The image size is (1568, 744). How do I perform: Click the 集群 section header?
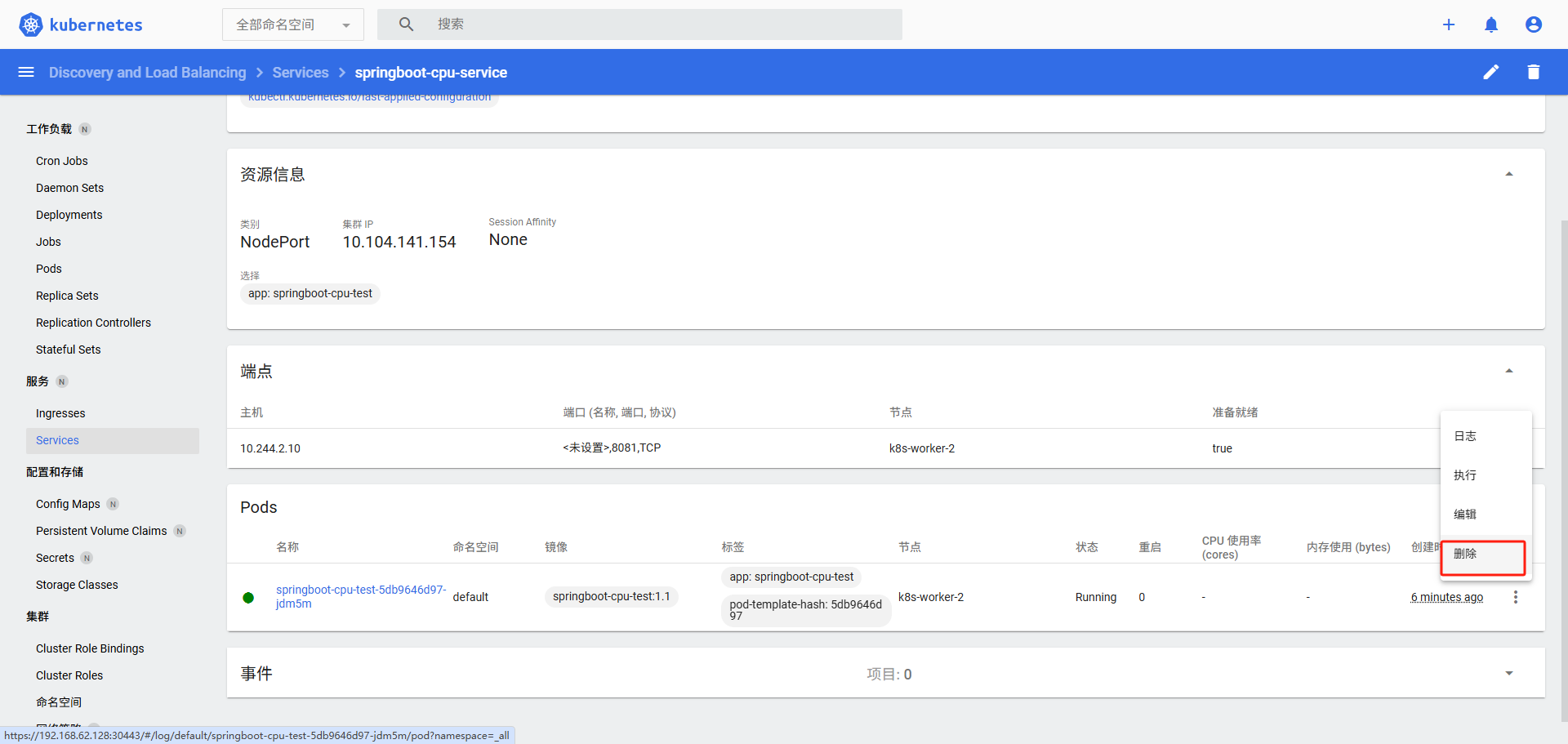pos(38,617)
